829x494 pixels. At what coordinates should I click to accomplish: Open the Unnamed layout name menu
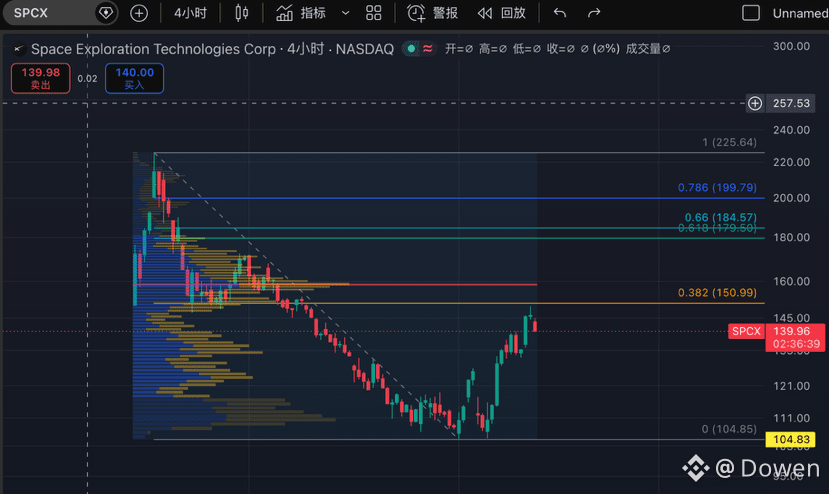tap(800, 13)
